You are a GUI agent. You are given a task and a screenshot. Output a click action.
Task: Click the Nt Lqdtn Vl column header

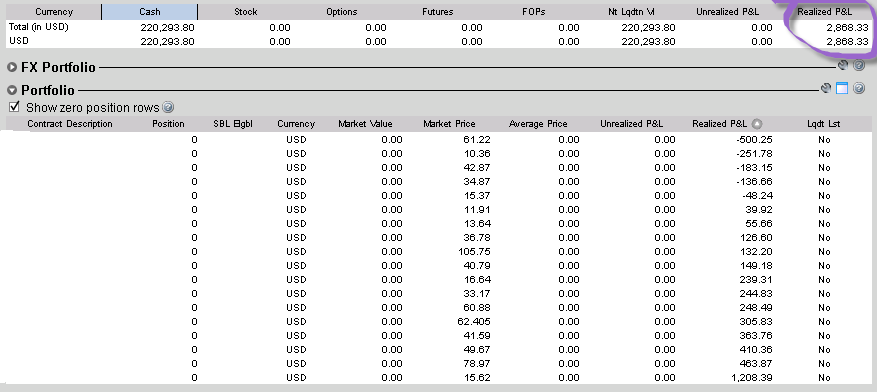click(x=630, y=12)
